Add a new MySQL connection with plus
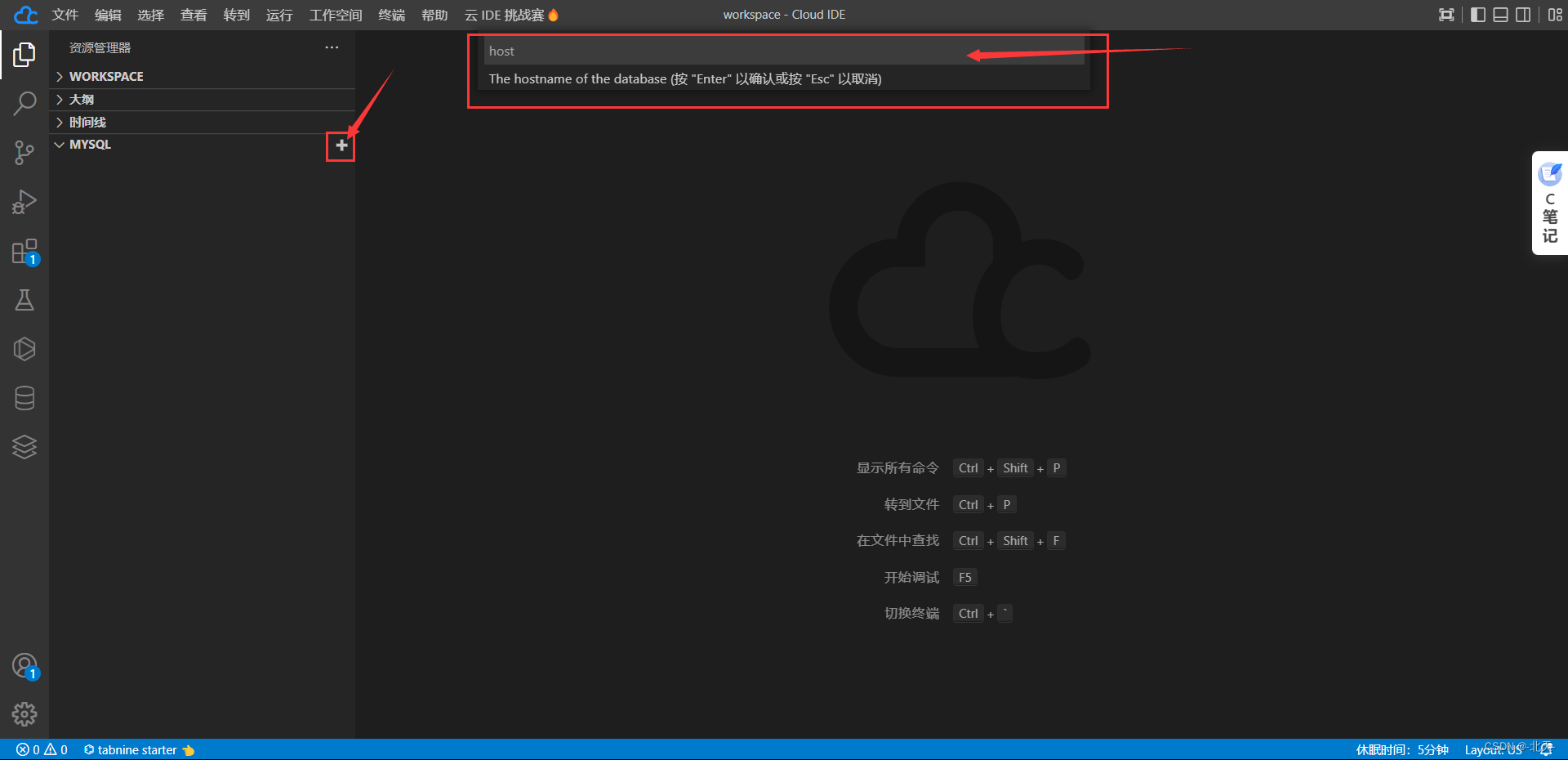1568x760 pixels. point(341,145)
